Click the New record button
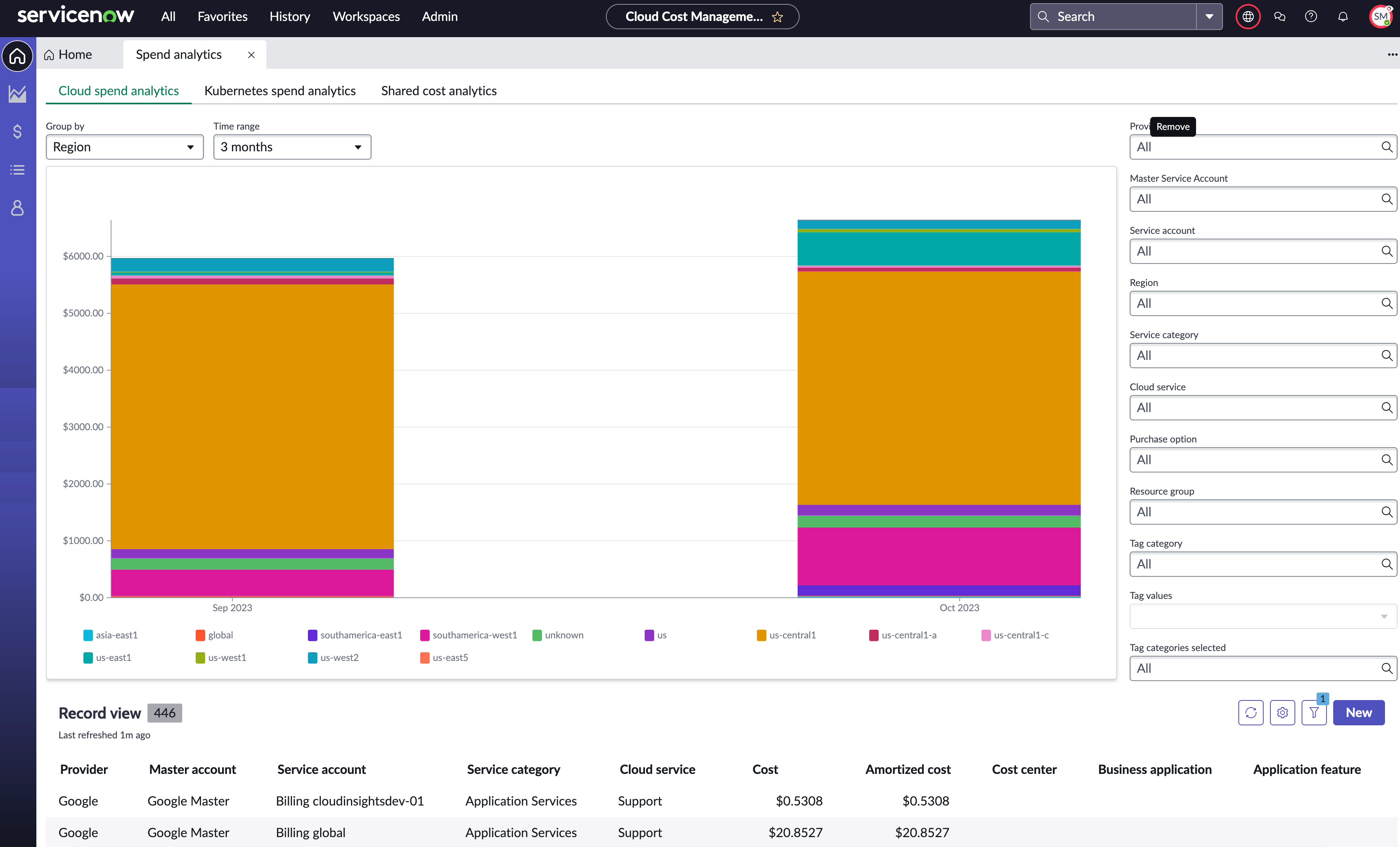This screenshot has width=1400, height=847. 1358,712
